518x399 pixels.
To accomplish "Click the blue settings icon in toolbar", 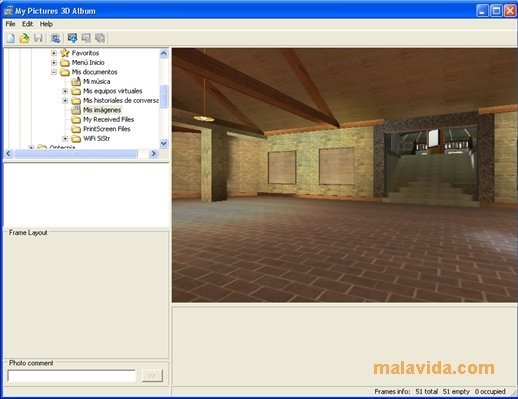I will click(x=55, y=38).
